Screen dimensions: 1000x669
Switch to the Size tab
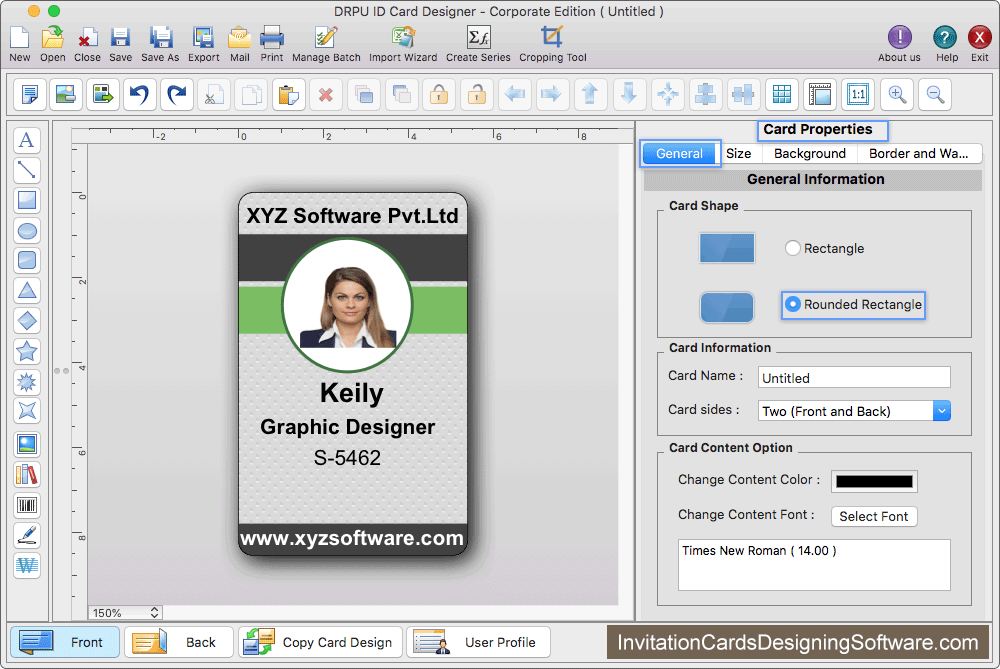(x=739, y=154)
